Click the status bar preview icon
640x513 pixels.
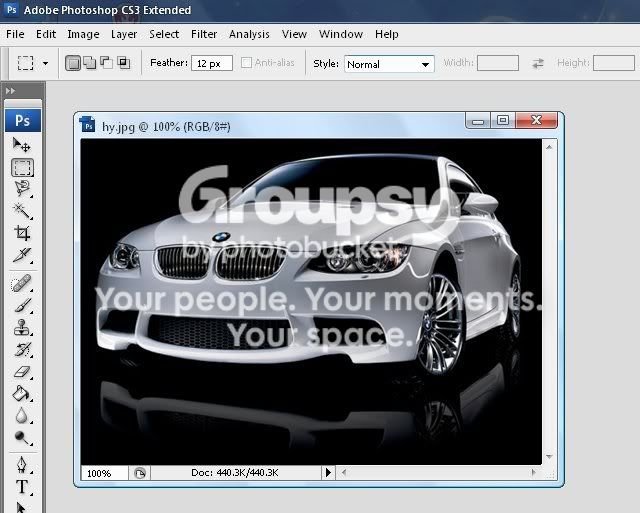140,473
